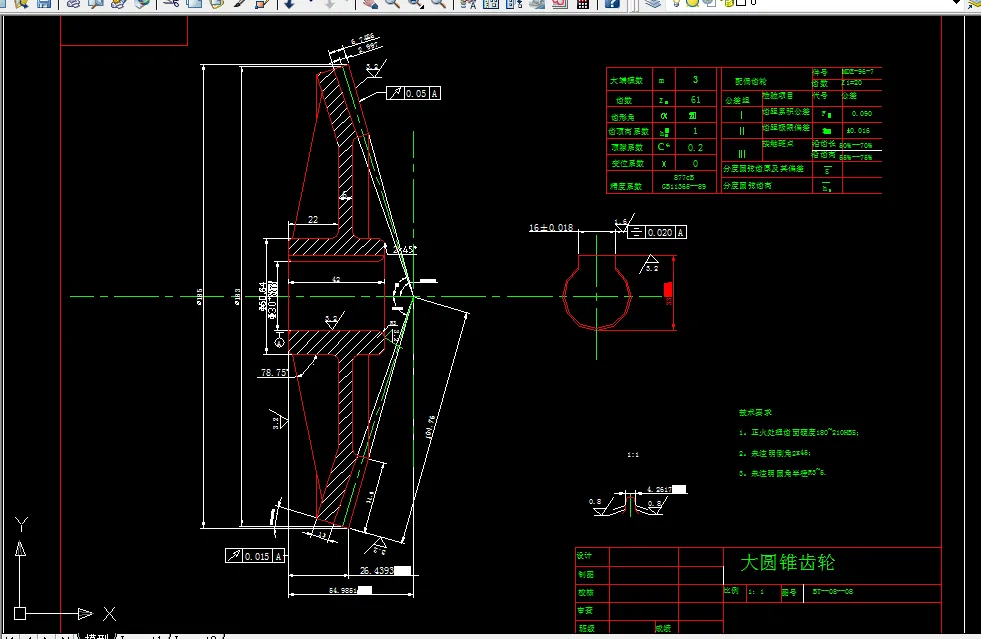Go to the next layout tab arrow
981x639 pixels.
(x=46, y=636)
